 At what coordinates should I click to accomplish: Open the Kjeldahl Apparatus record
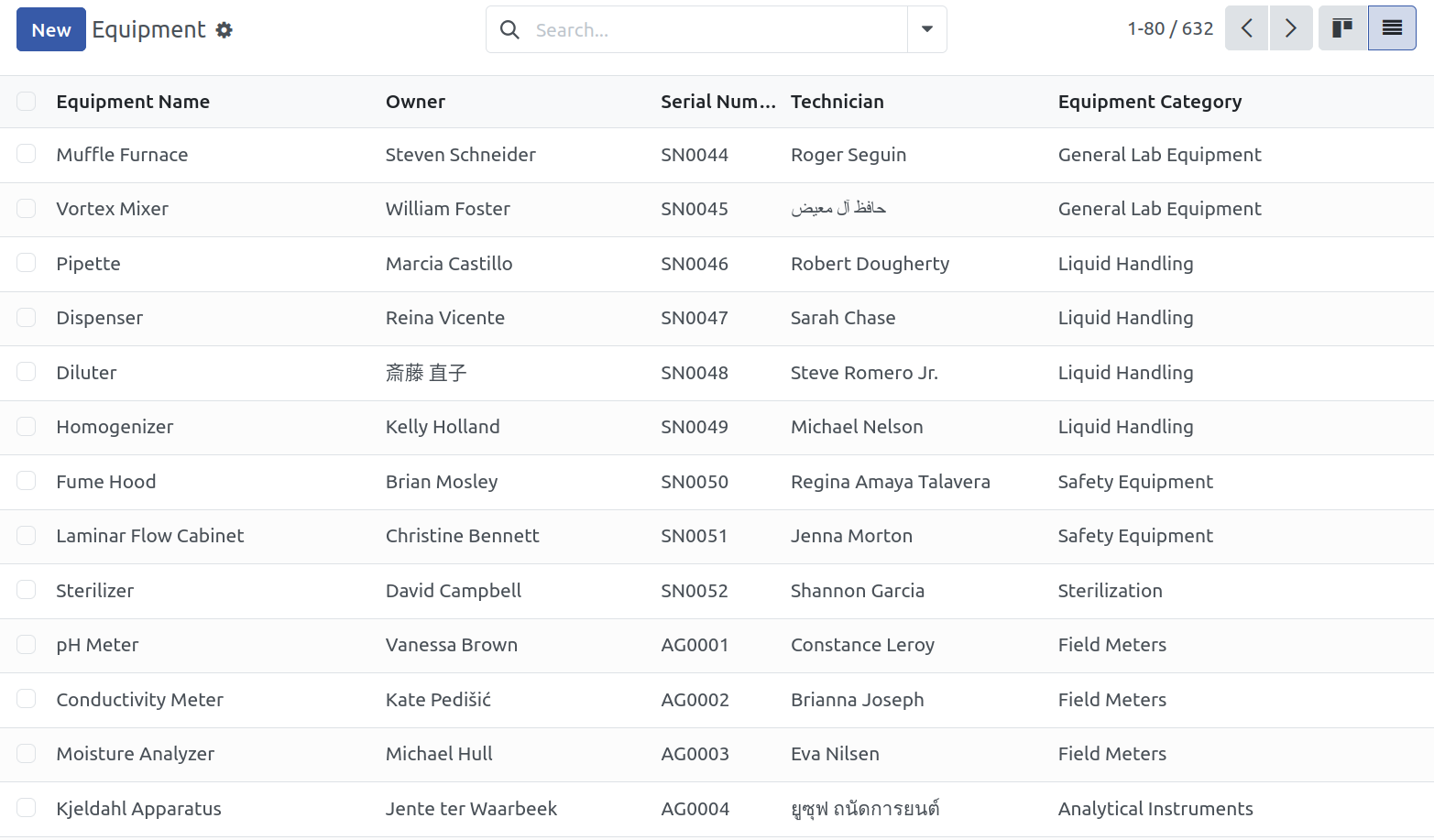click(138, 809)
